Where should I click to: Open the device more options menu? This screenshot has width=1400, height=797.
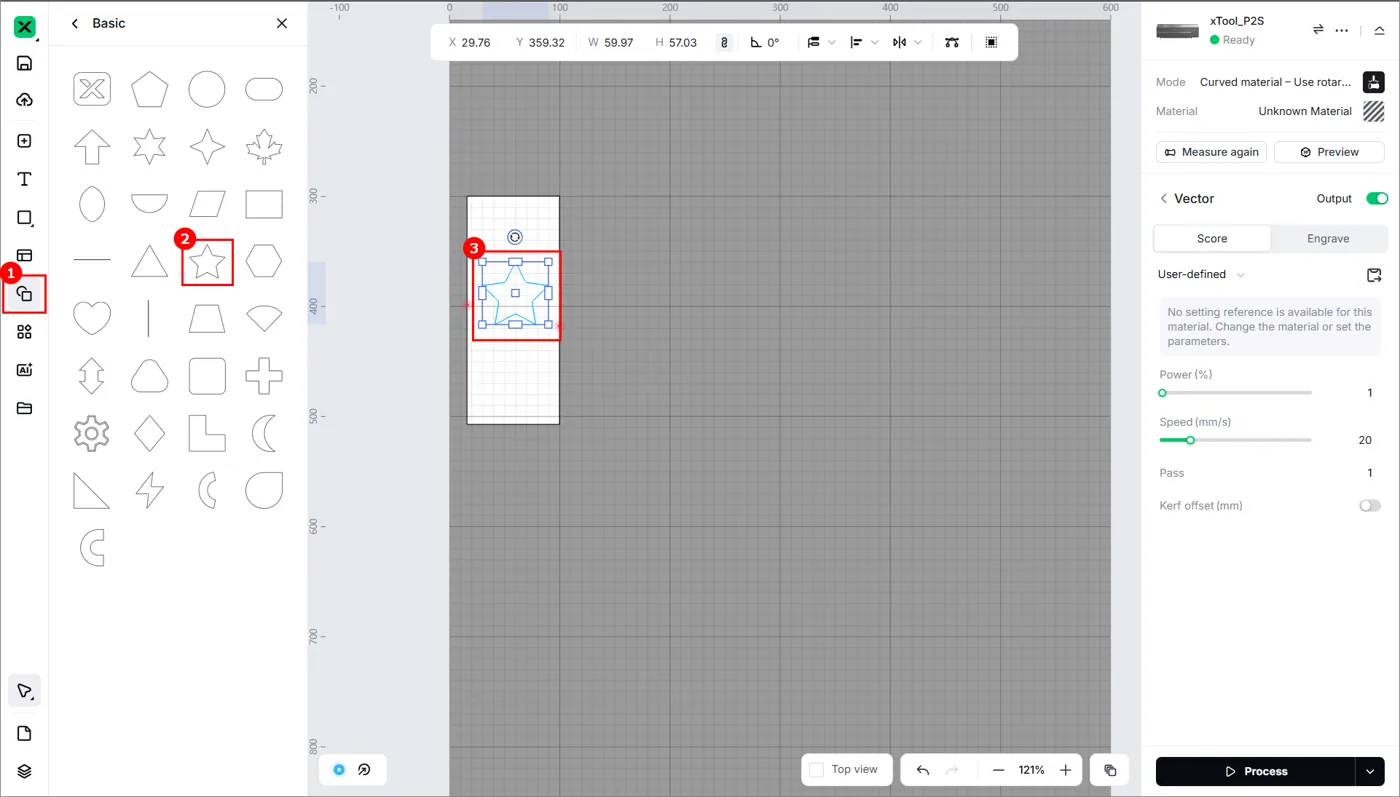pos(1342,30)
